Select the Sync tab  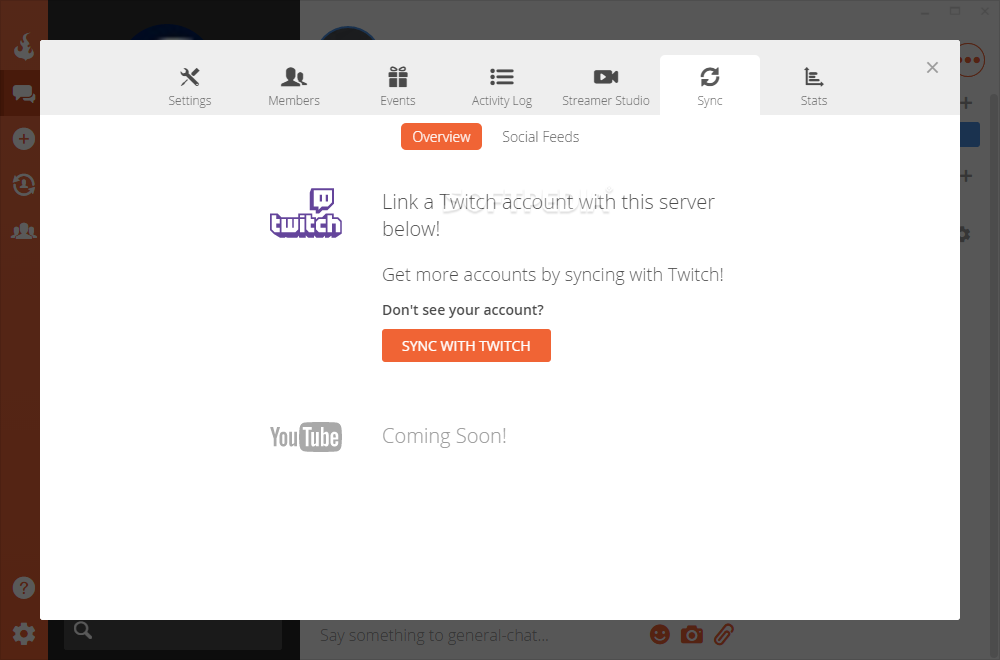coord(709,86)
